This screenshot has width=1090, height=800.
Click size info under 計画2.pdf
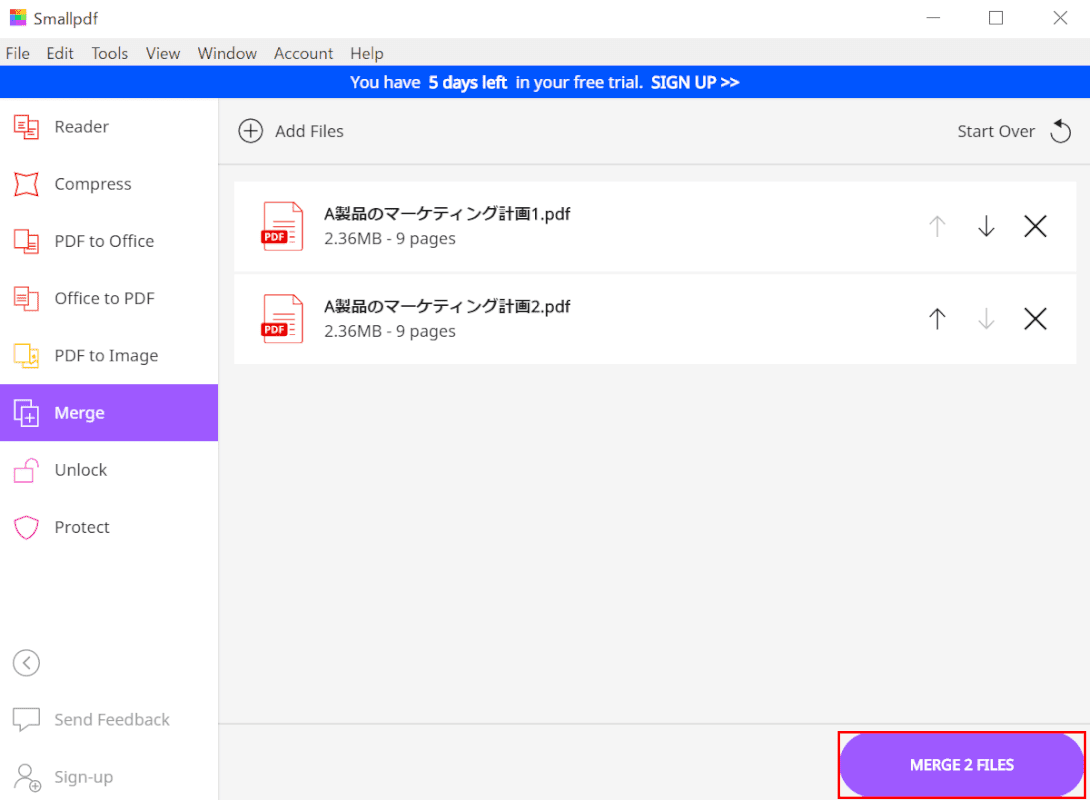tap(390, 331)
